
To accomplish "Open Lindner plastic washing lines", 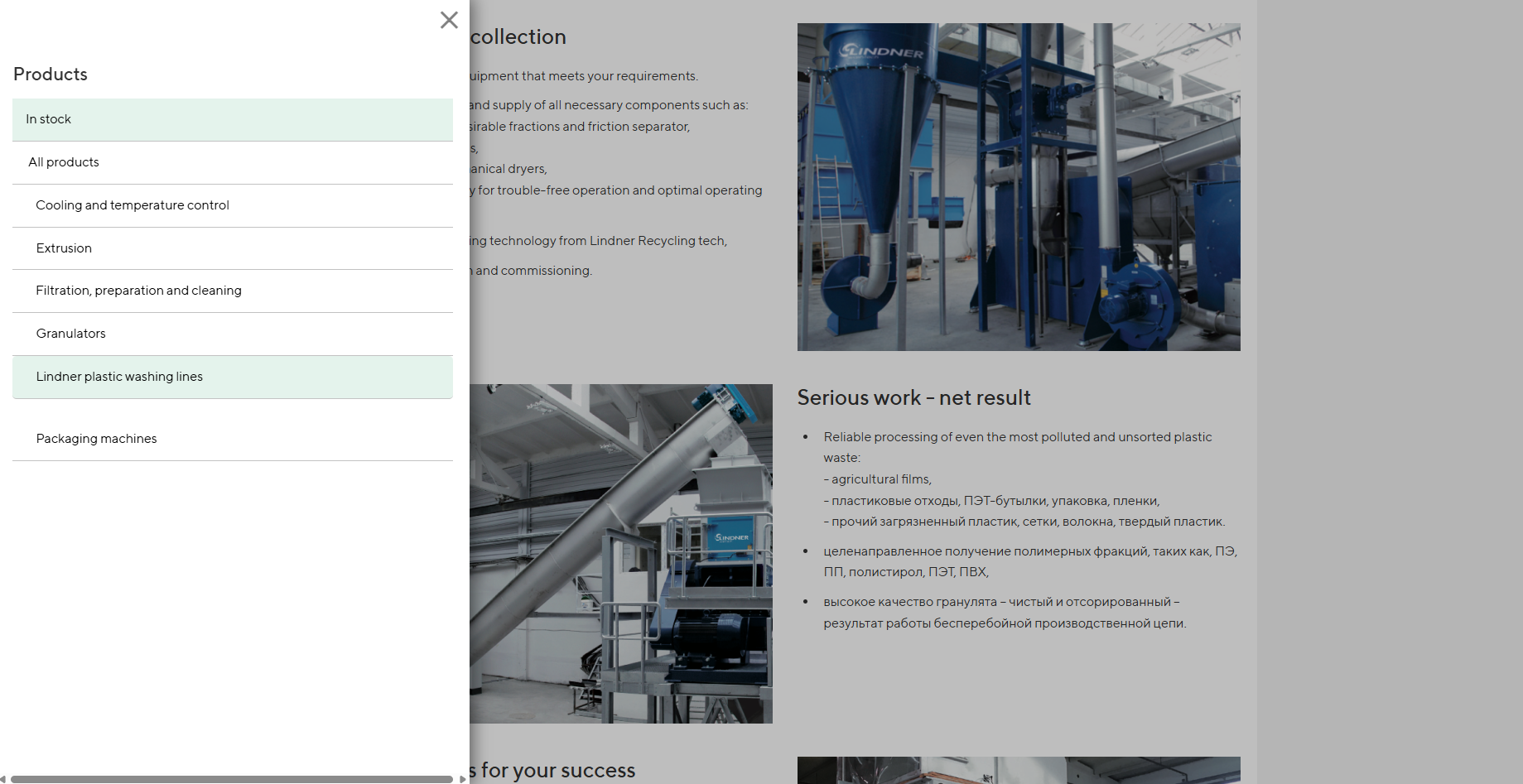I will pos(233,377).
